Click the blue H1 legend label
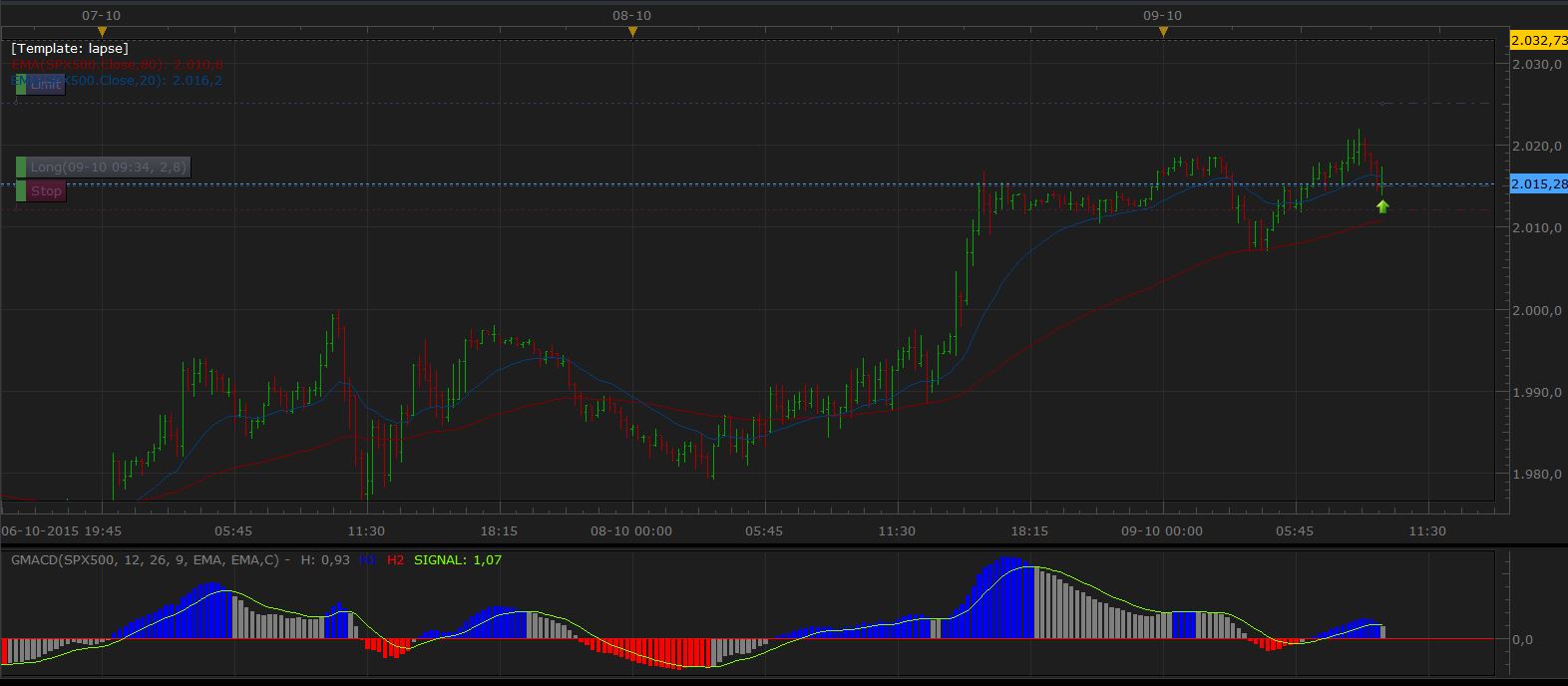Screen dimensions: 1568x686 pyautogui.click(x=367, y=560)
